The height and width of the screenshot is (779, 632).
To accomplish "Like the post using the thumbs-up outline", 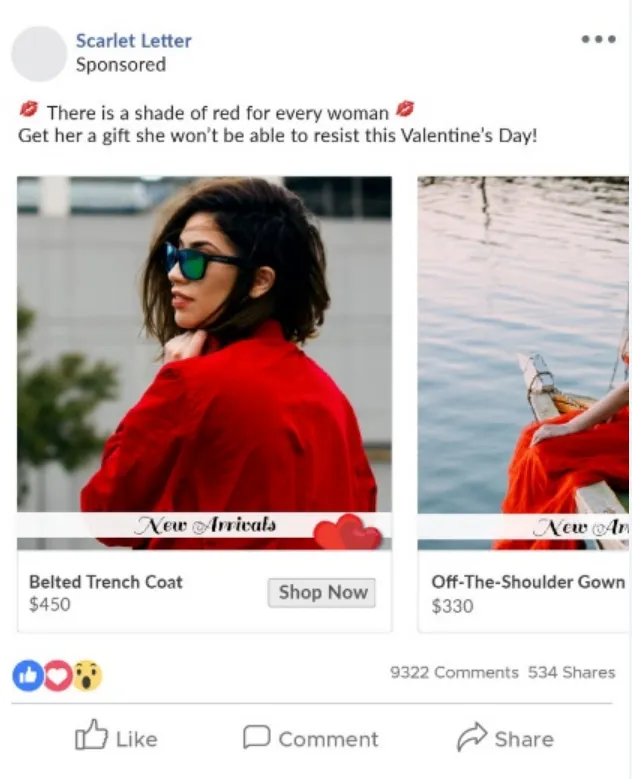I will pos(91,734).
